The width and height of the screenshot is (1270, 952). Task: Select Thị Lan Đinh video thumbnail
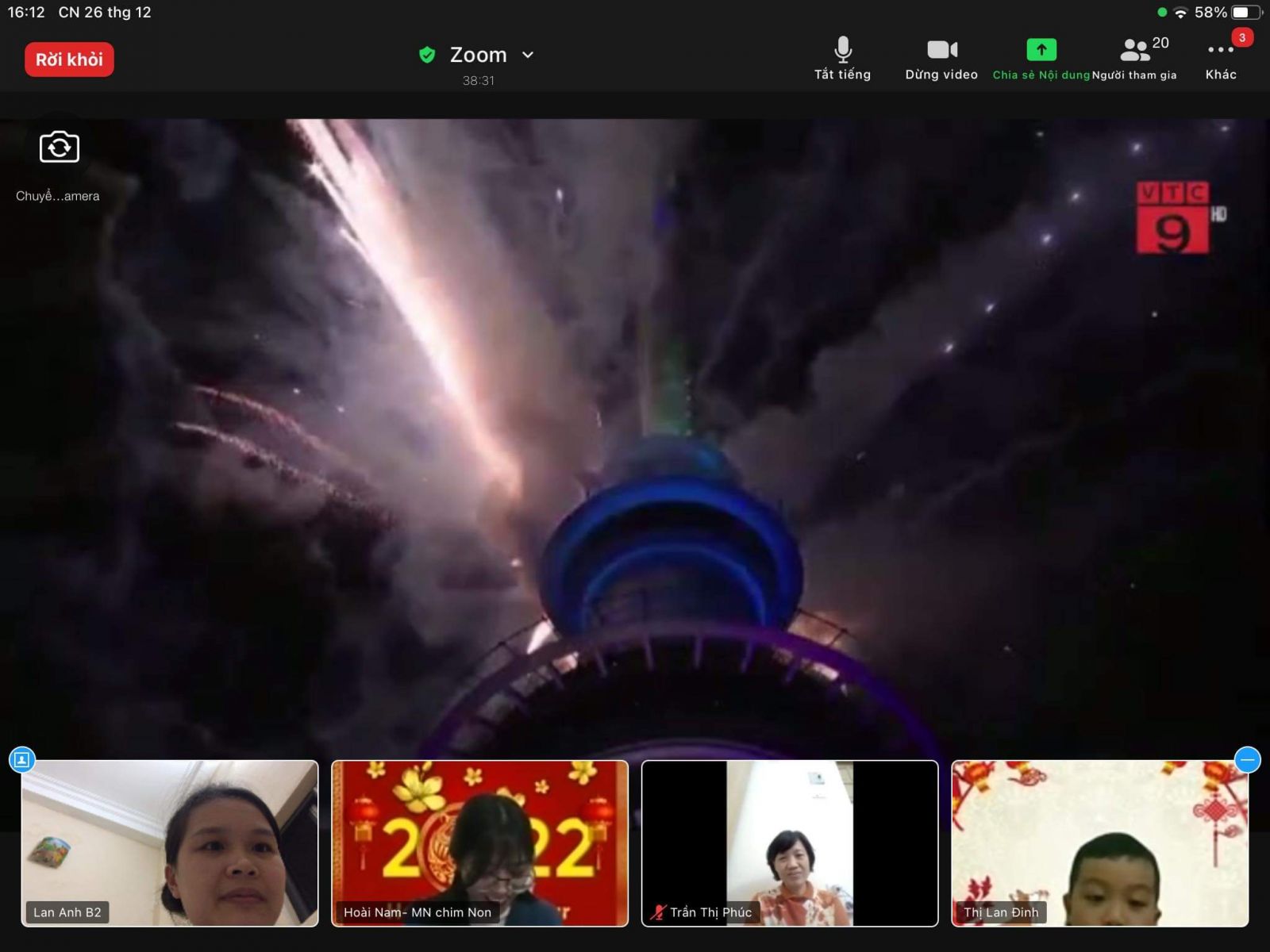tap(1099, 843)
